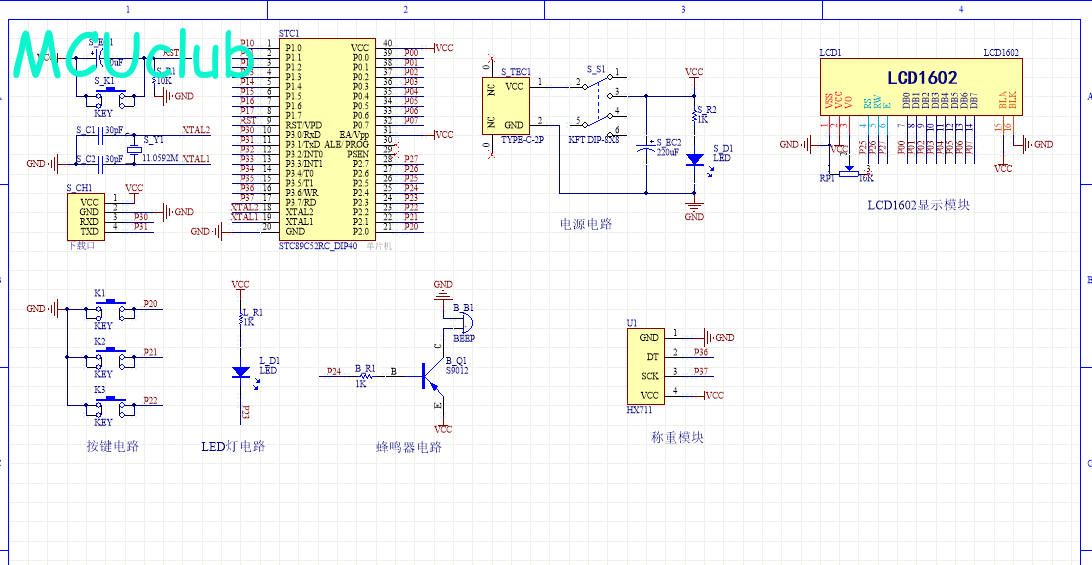Select the S_CH1 download port header

(88, 216)
